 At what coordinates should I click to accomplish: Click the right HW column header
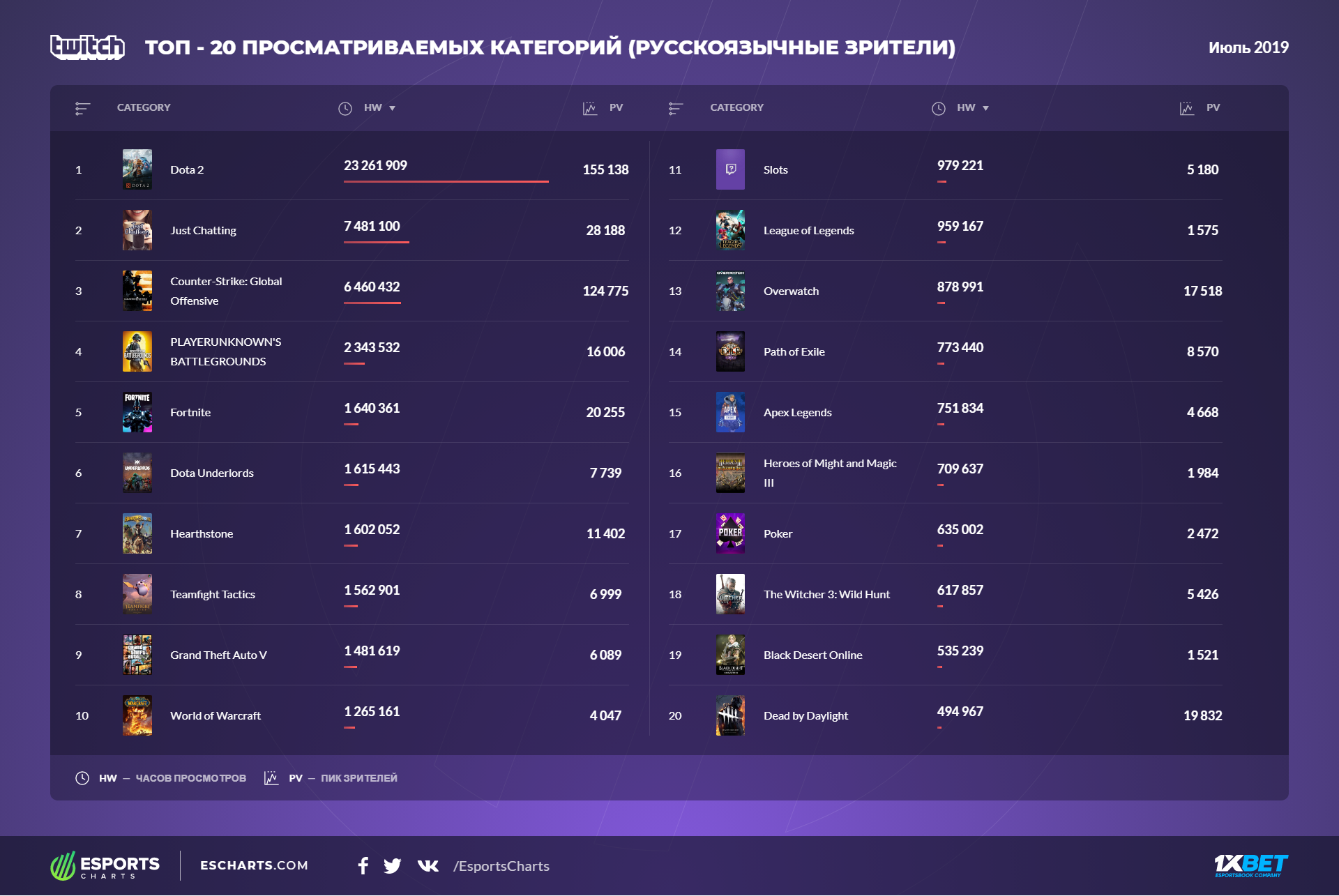(x=966, y=107)
